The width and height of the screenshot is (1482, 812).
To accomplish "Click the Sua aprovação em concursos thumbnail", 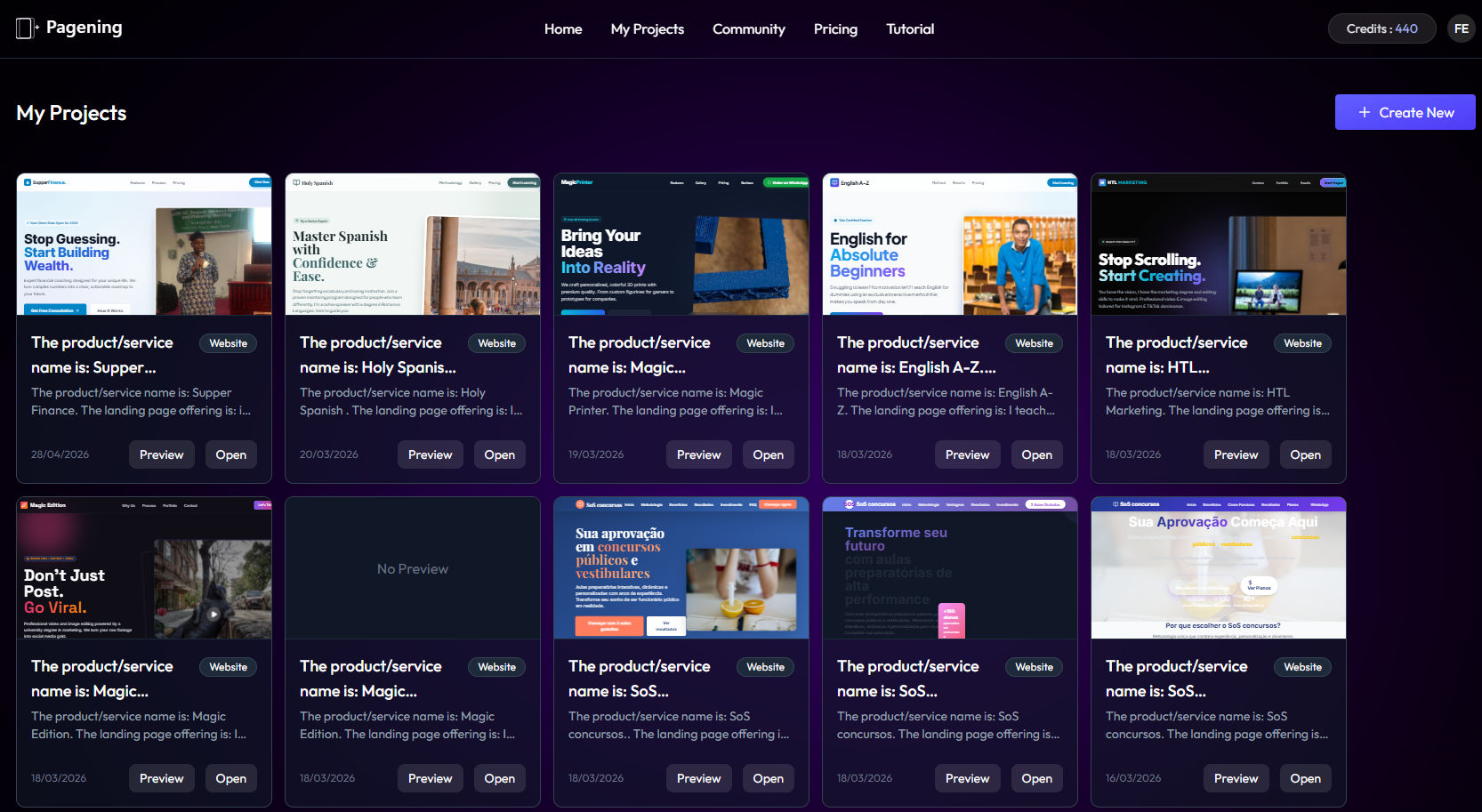I will pos(681,567).
